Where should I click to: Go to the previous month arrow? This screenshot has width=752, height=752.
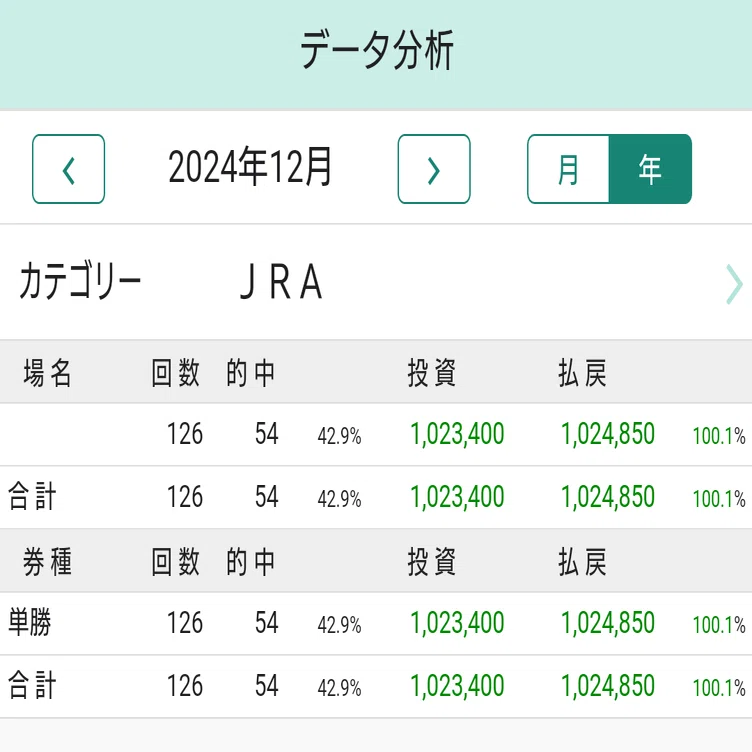click(x=69, y=169)
